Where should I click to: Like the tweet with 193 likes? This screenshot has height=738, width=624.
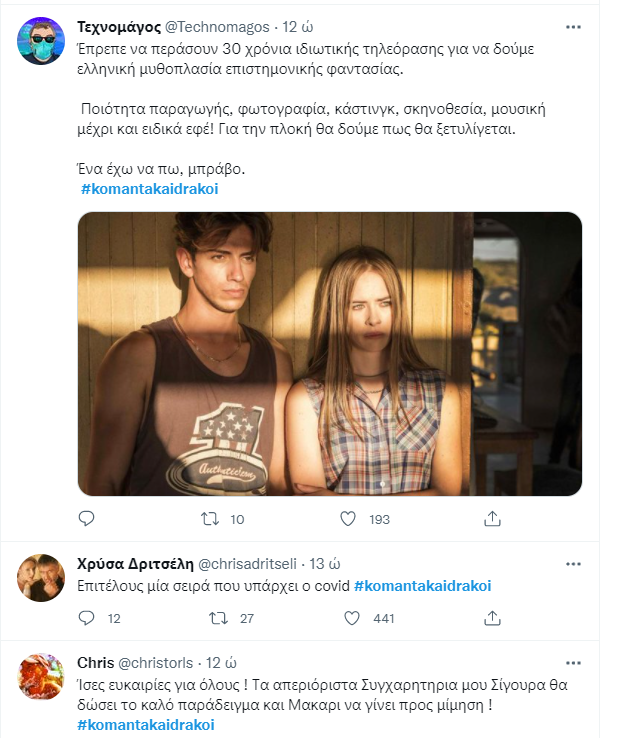tap(348, 519)
